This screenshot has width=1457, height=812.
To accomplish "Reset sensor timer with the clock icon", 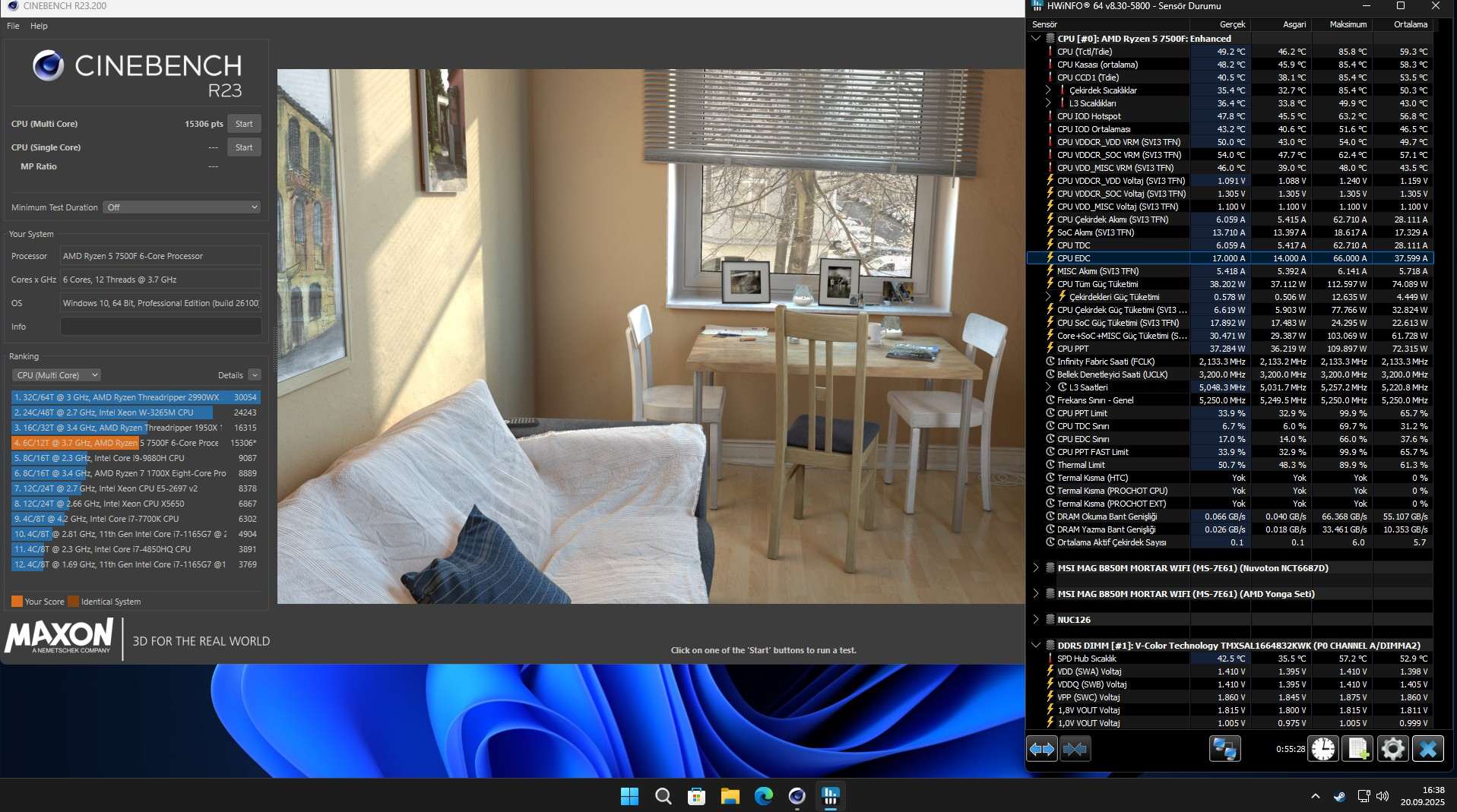I will coord(1323,749).
